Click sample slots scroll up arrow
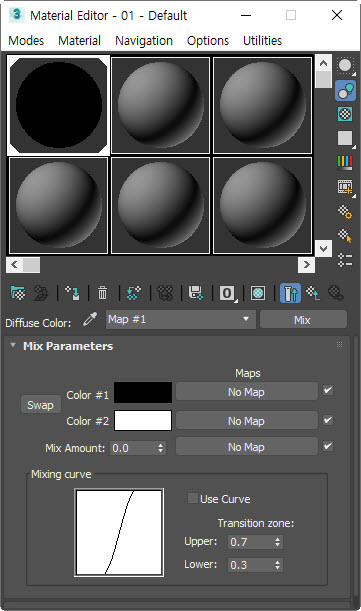The height and width of the screenshot is (611, 361). click(323, 63)
